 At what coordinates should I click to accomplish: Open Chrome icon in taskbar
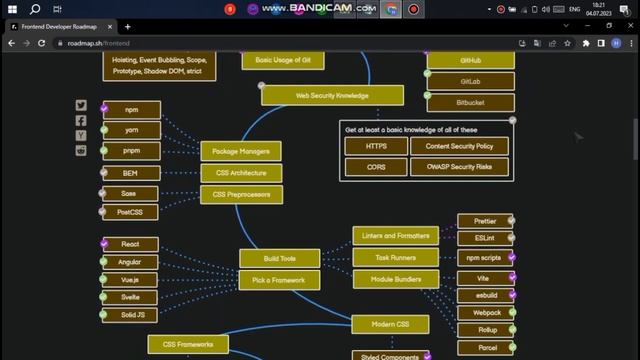click(391, 9)
